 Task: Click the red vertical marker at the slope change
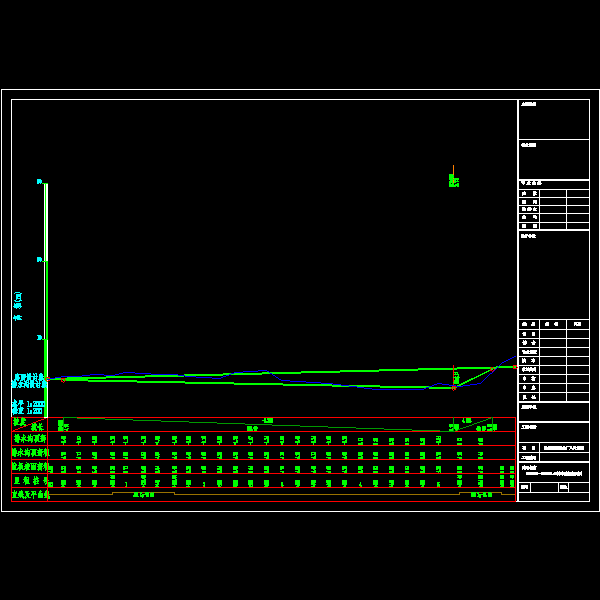tap(454, 377)
